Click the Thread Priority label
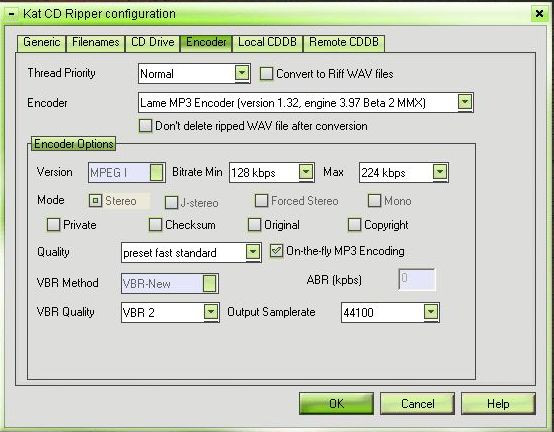Viewport: 554px width, 432px height. click(x=61, y=73)
